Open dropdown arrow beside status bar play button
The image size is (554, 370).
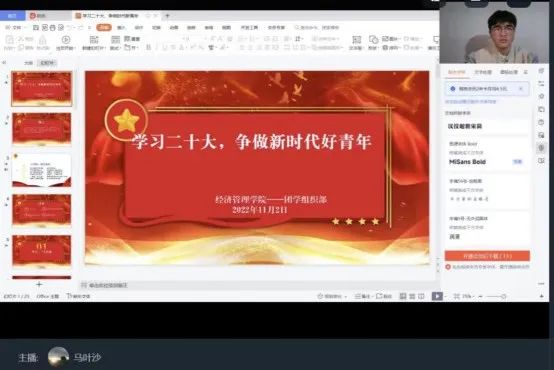(445, 296)
